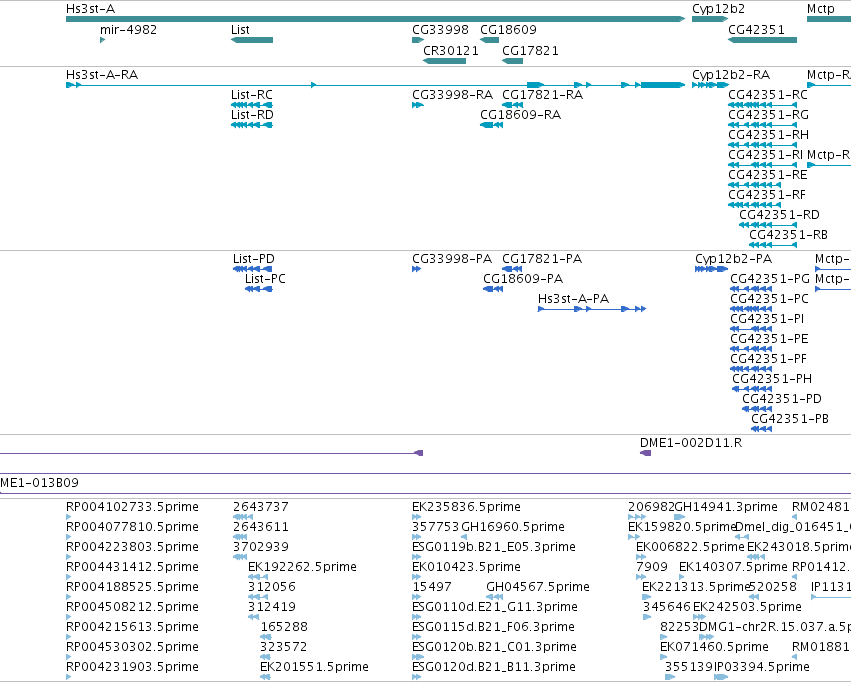Click the Cyp12b2-PA protein label
851x682 pixels.
(x=734, y=259)
